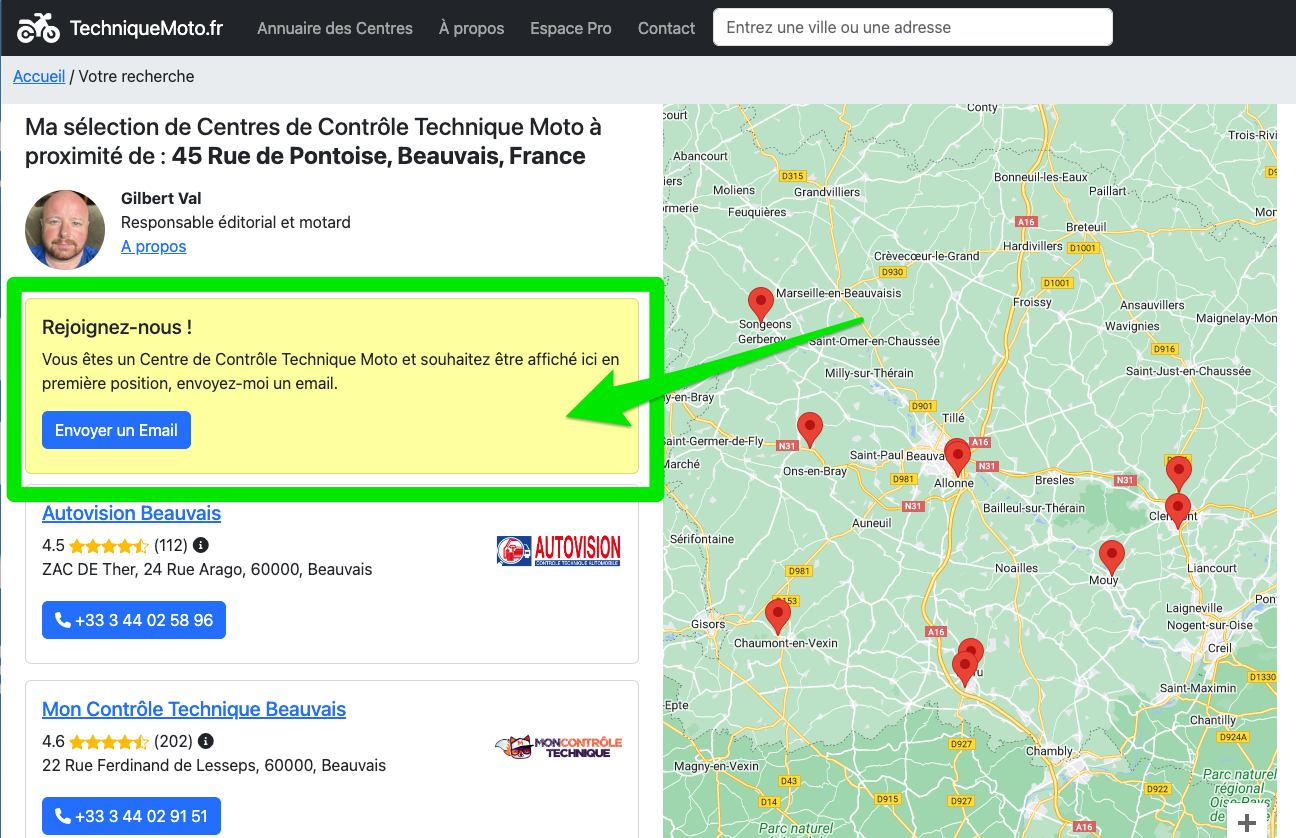This screenshot has height=838, width=1296.
Task: Open the info icon beside Autovision's rating
Action: (x=201, y=545)
